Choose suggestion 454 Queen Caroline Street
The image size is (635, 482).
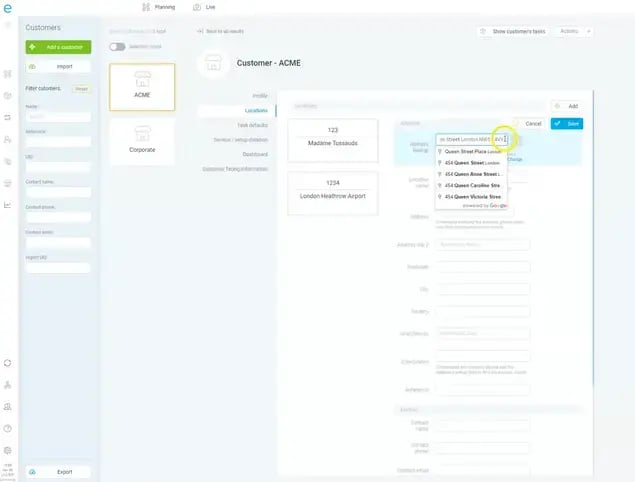(472, 186)
